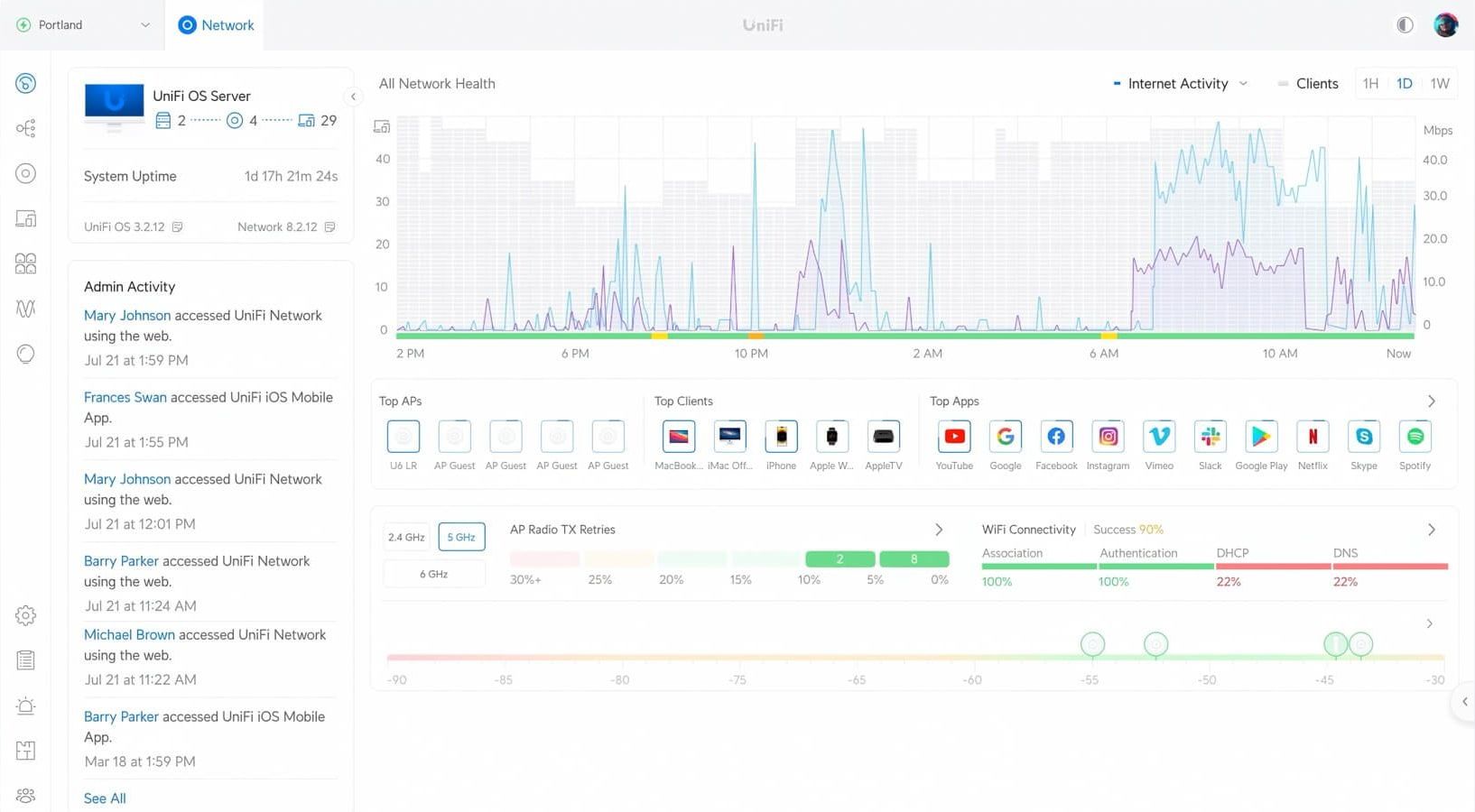Select the U6 LR access point
This screenshot has width=1475, height=812.
click(x=404, y=437)
